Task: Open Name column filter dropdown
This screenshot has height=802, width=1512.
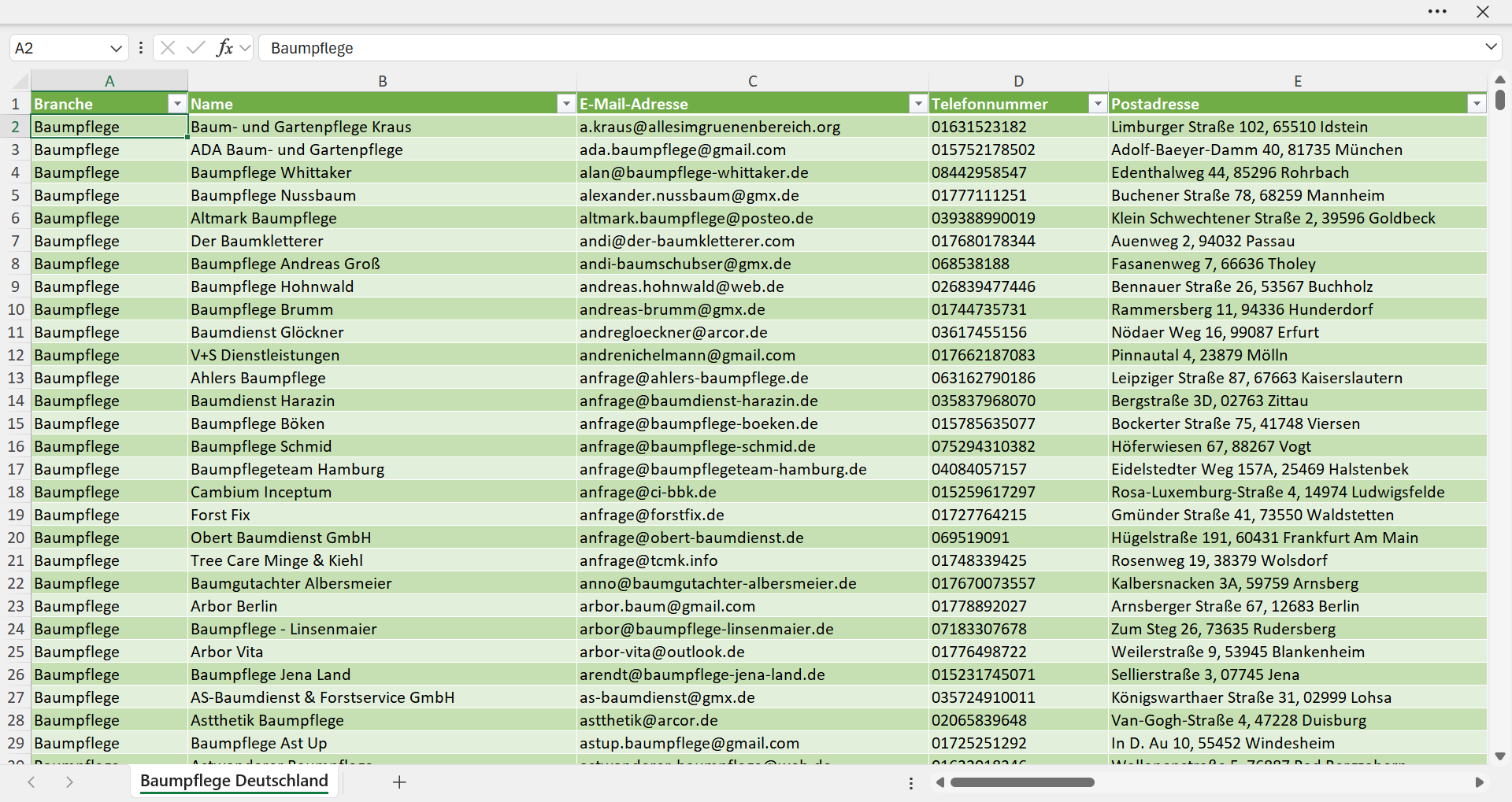Action: pos(566,104)
